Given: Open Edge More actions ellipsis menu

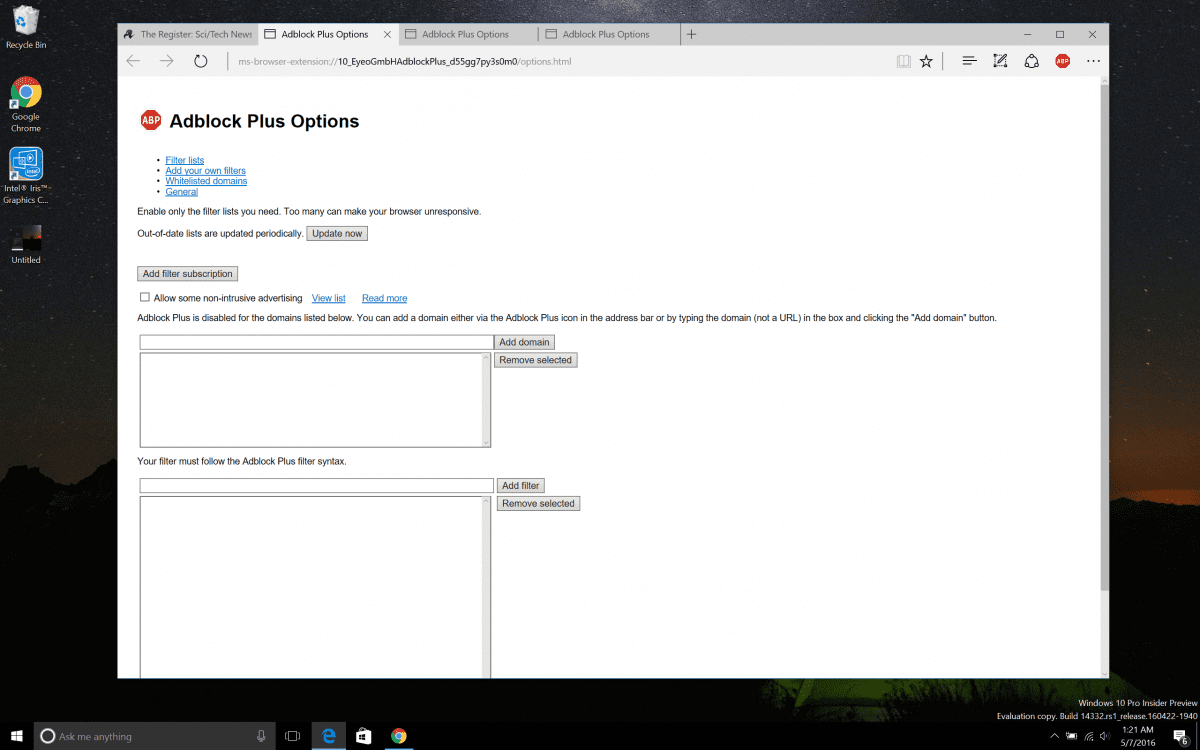Looking at the screenshot, I should coord(1093,61).
